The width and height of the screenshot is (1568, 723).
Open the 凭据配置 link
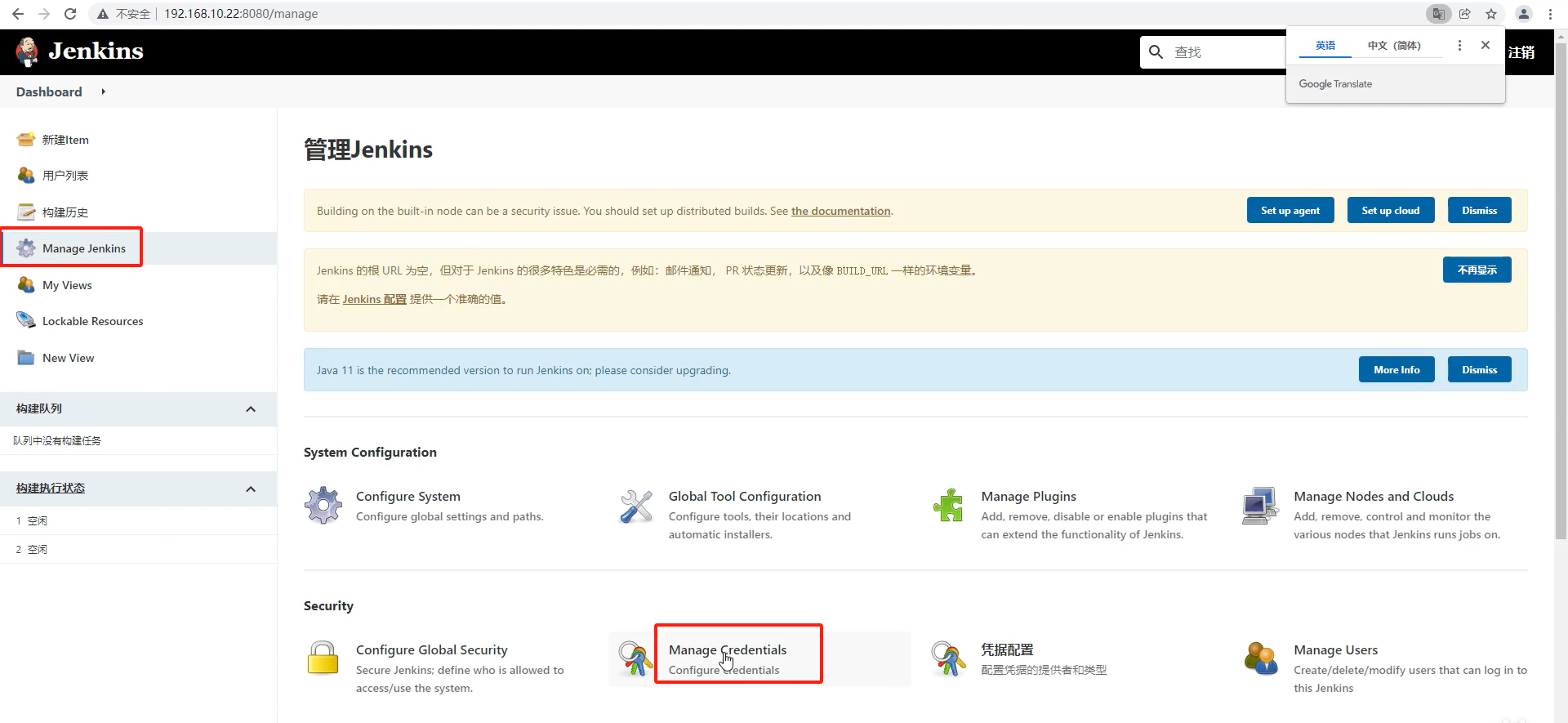(1007, 649)
